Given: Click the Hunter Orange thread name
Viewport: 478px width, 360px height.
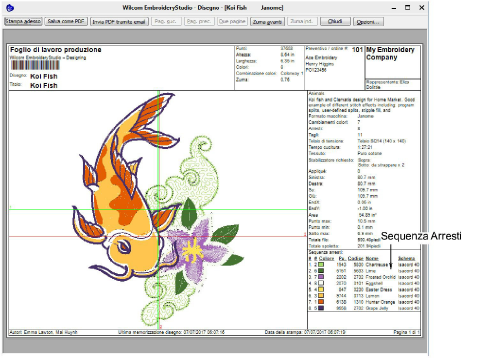Looking at the screenshot, I should [x=380, y=302].
